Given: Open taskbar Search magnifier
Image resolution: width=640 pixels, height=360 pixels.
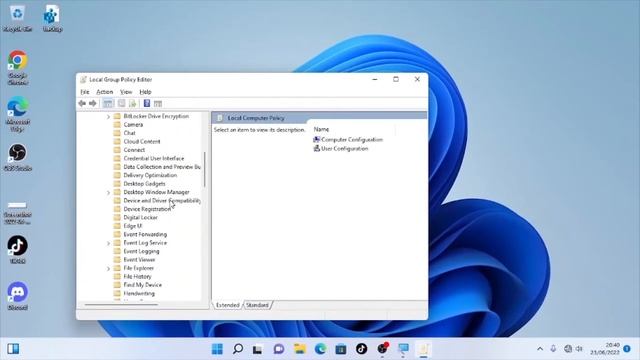Looking at the screenshot, I should (238, 349).
